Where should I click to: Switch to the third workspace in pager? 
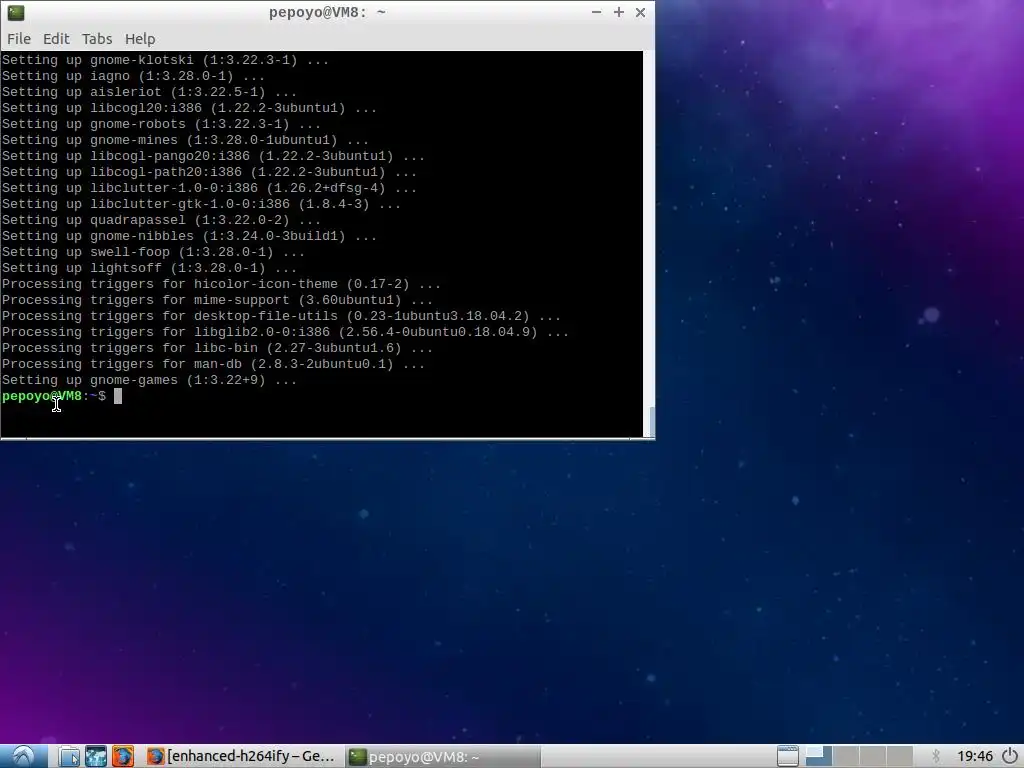872,756
